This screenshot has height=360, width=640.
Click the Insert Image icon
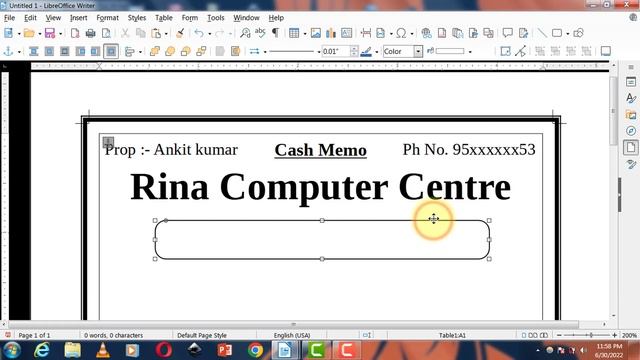pyautogui.click(x=316, y=33)
